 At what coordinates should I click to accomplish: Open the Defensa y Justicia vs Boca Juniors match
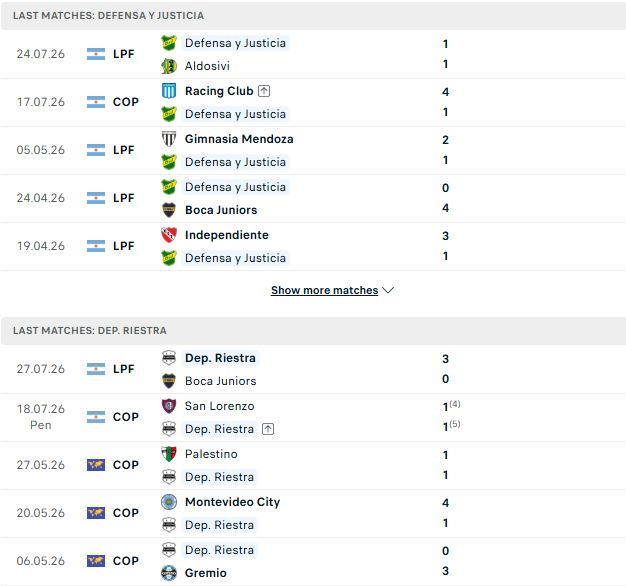pos(313,198)
